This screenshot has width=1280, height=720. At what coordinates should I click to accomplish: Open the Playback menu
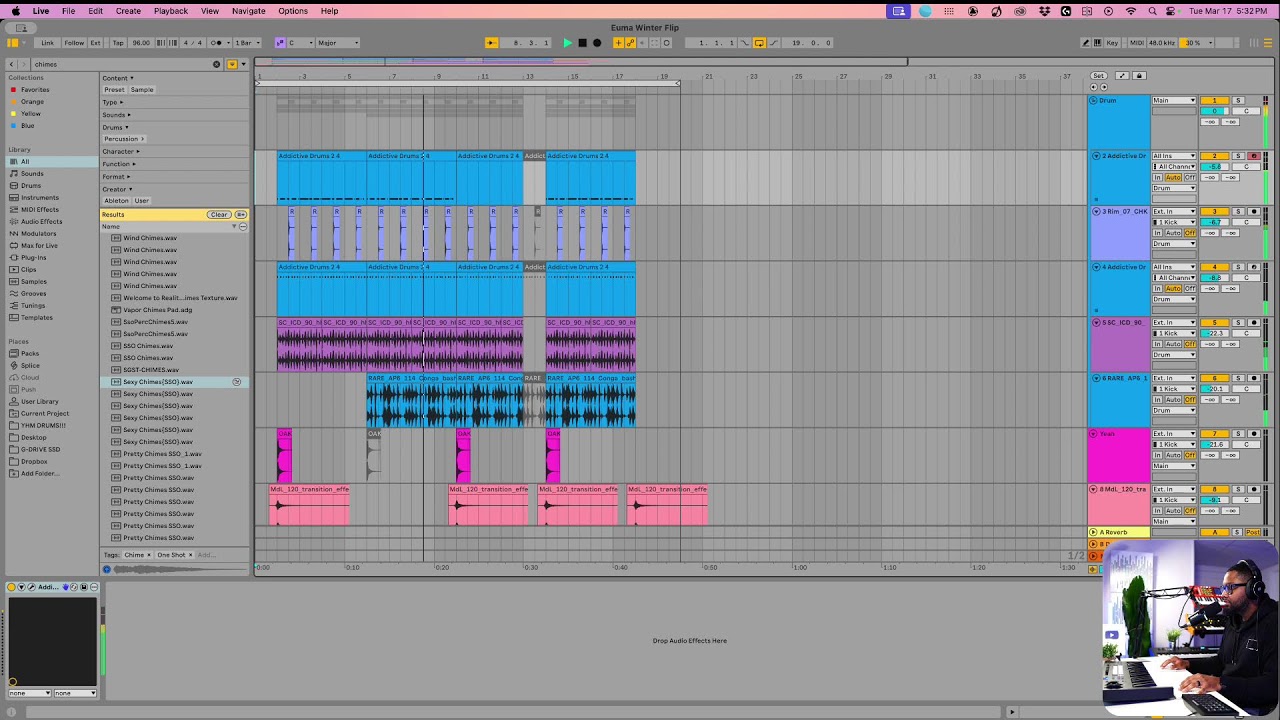pos(171,11)
